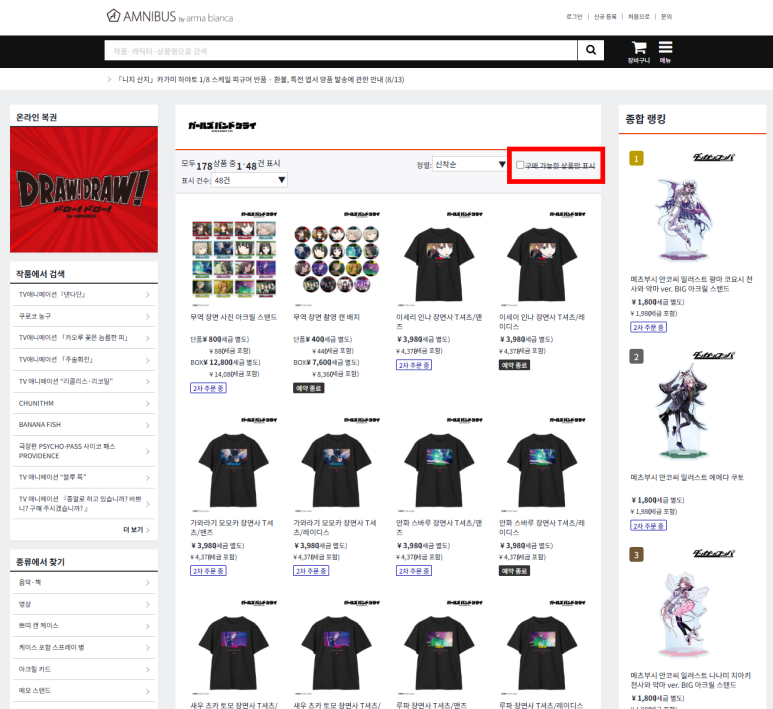Click the chevron next to PSYCHO-PASS PROVIDENCE
The height and width of the screenshot is (709, 773).
147,451
